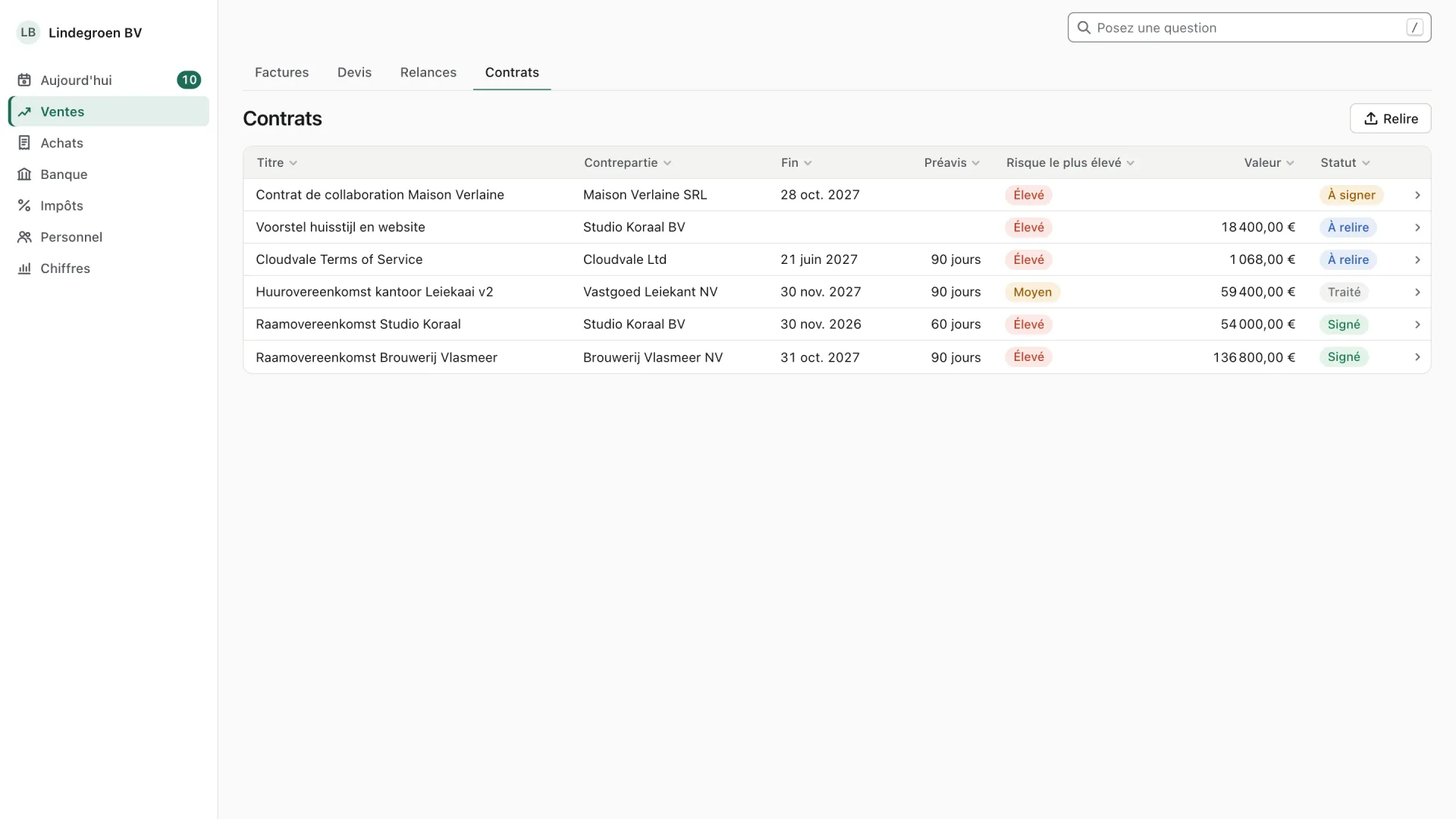Click the Chiffres bar chart icon
Viewport: 1456px width, 819px height.
click(x=24, y=268)
